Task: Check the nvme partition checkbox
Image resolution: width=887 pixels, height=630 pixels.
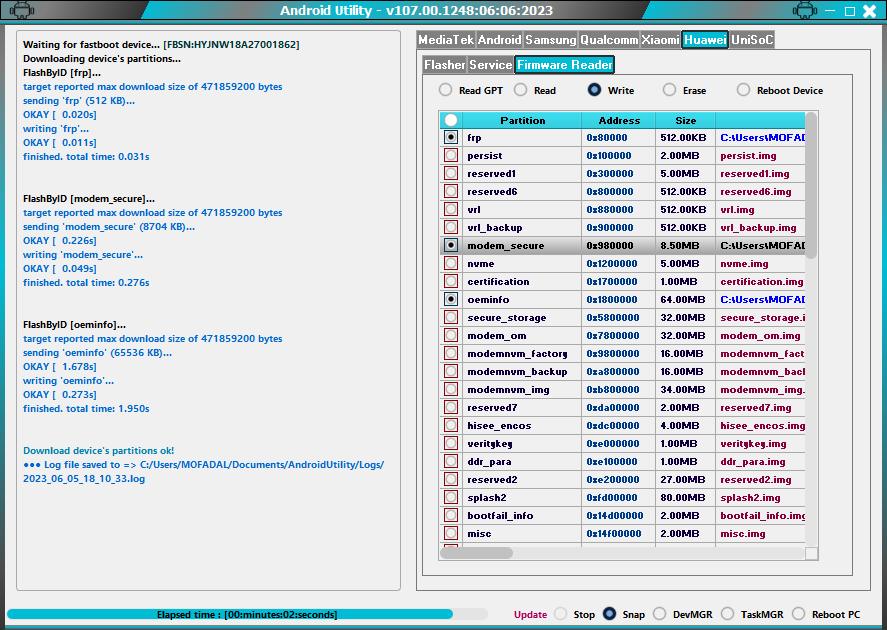Action: pos(451,264)
